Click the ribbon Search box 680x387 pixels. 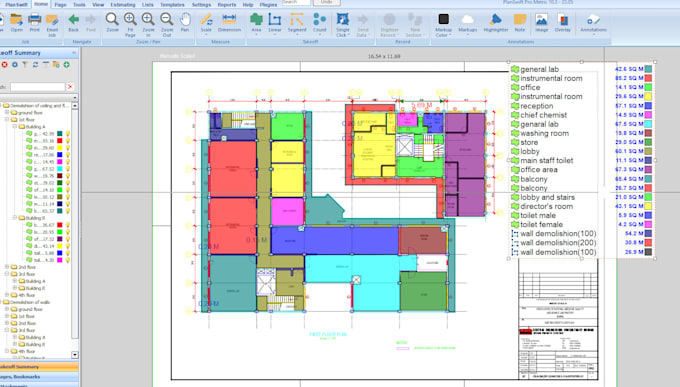coord(296,2)
